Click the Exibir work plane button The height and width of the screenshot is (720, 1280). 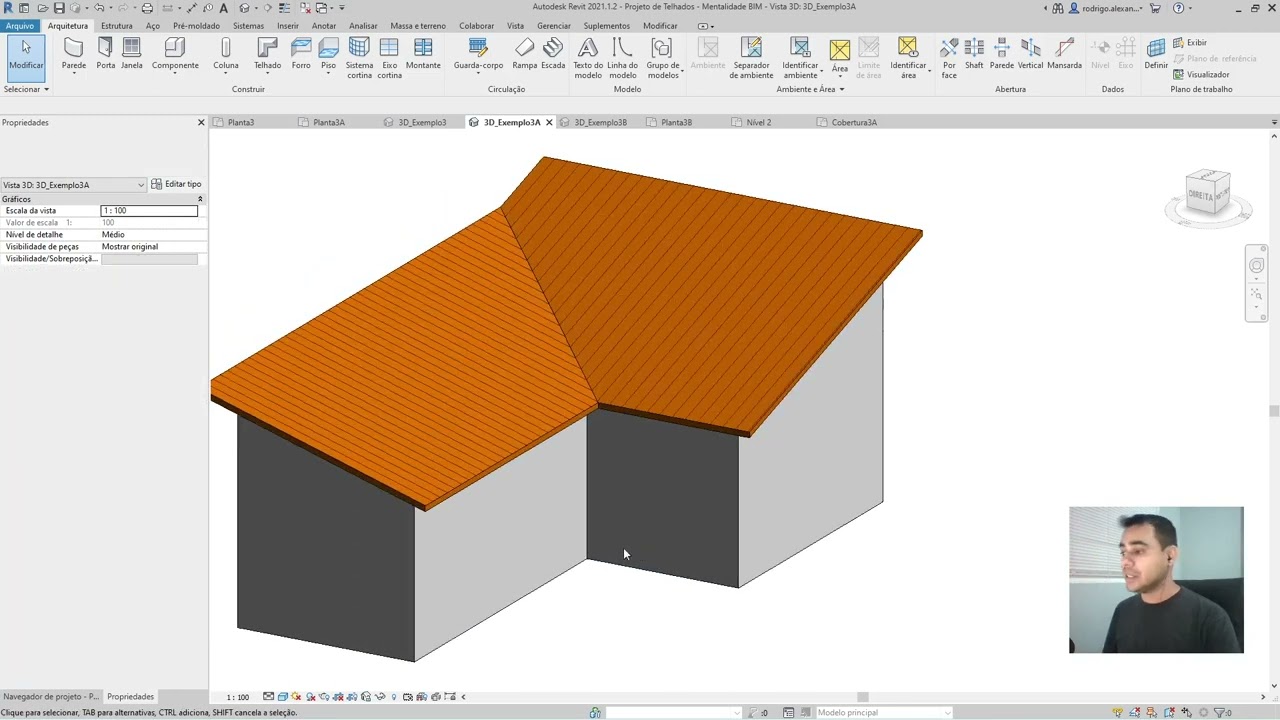coord(1190,43)
